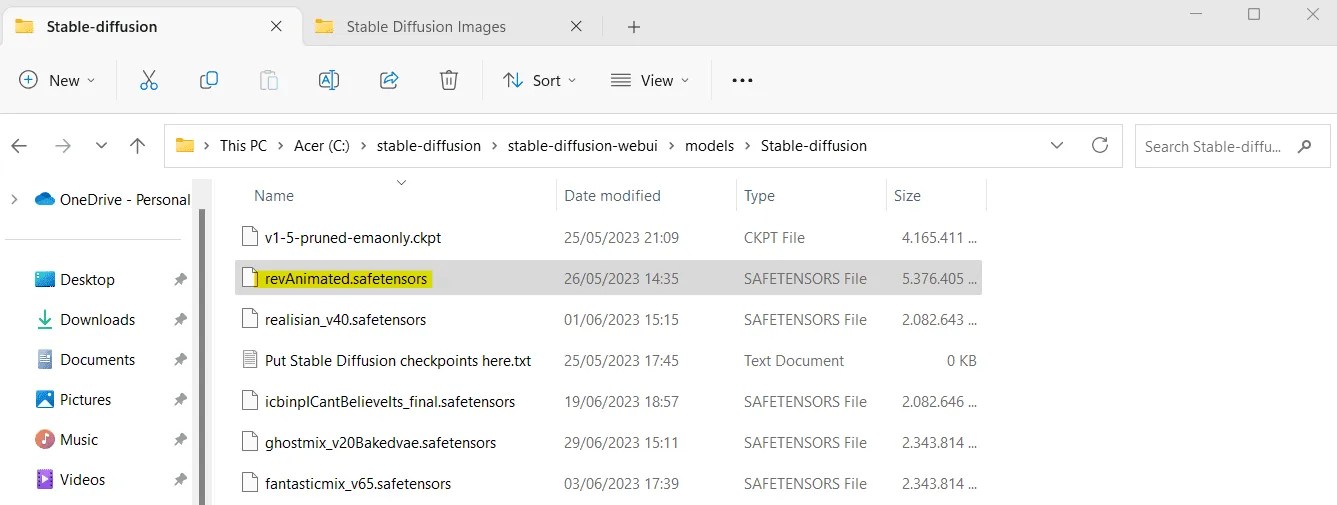Go back with the left arrow
This screenshot has width=1337, height=505.
pos(19,146)
